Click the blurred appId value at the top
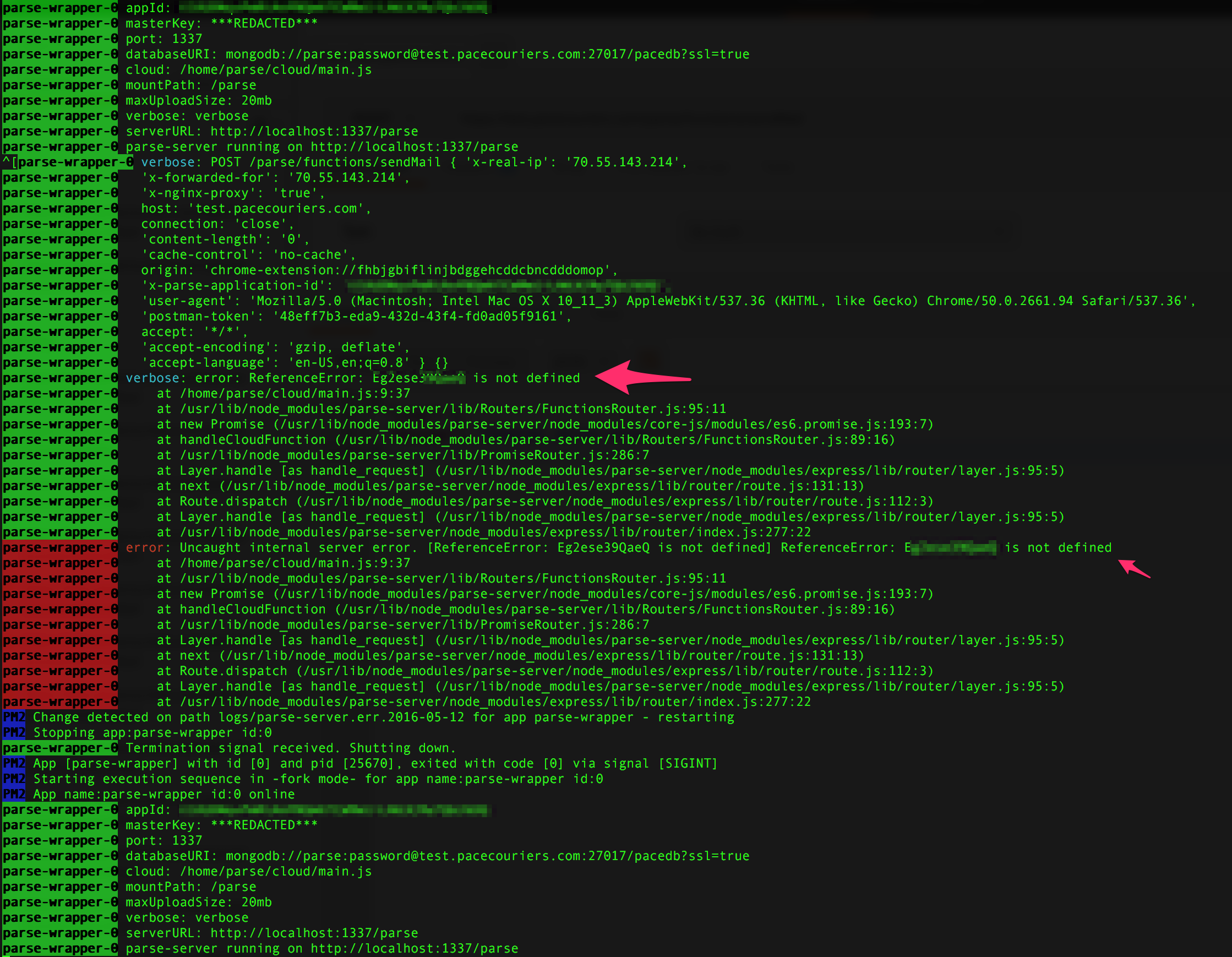This screenshot has height=957, width=1232. (x=334, y=8)
